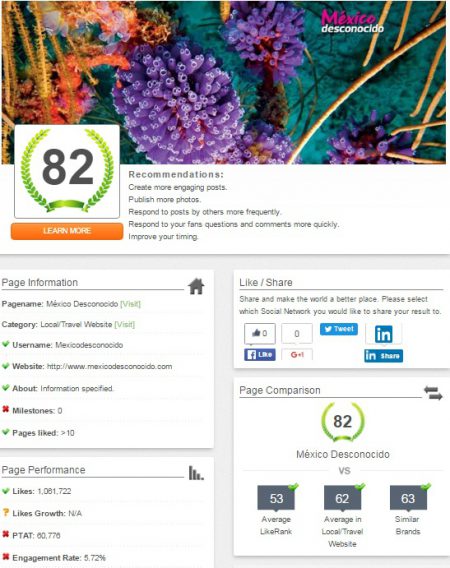Open the mexicodesconocido.com website link
450x568 pixels.
[x=109, y=366]
